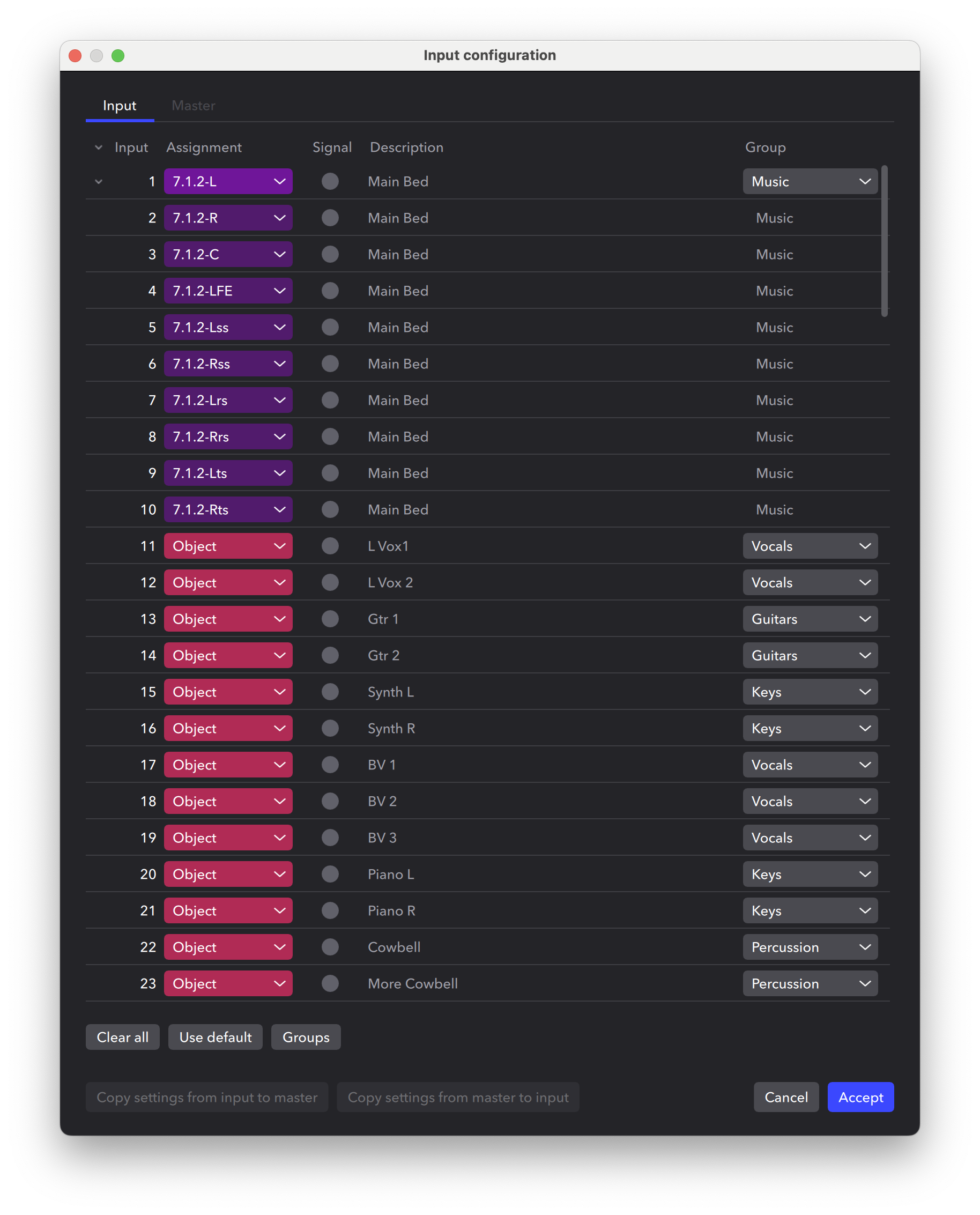980x1215 pixels.
Task: Click the signal indicator for Gtr 2
Action: (x=330, y=655)
